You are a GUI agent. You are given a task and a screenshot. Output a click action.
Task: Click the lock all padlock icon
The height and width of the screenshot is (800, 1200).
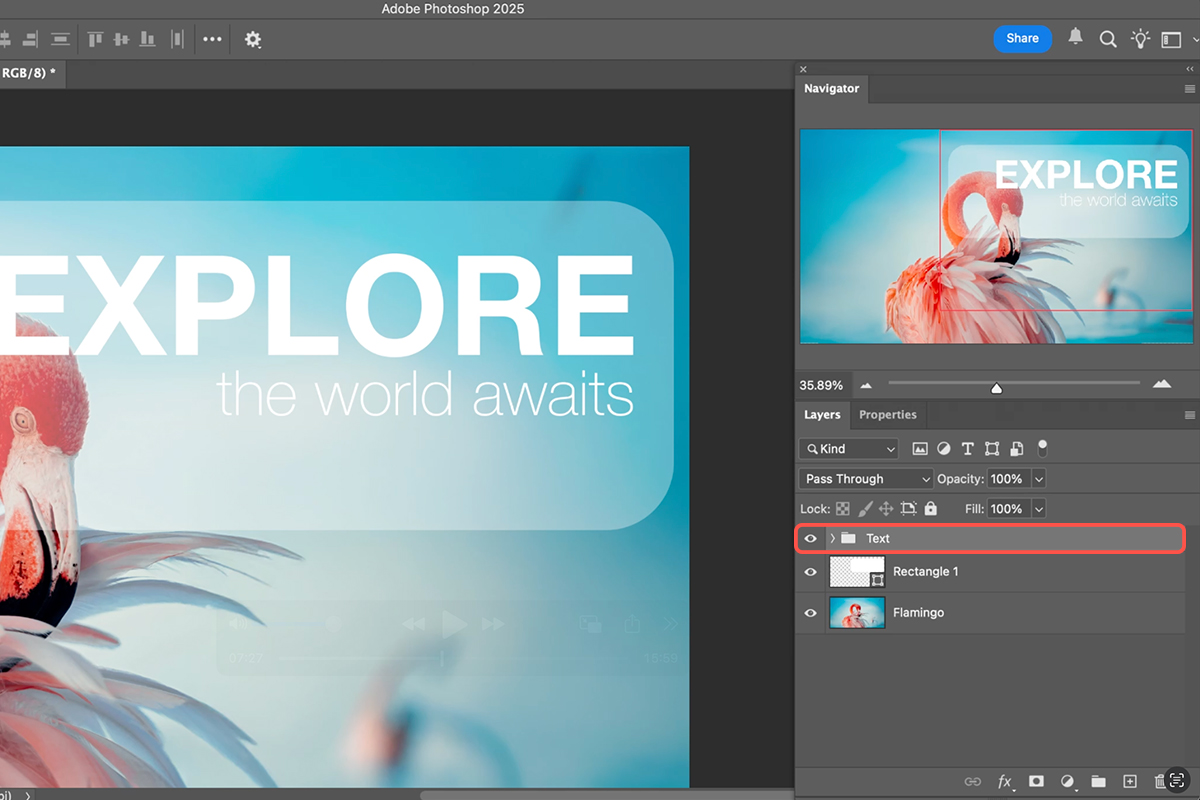(931, 509)
